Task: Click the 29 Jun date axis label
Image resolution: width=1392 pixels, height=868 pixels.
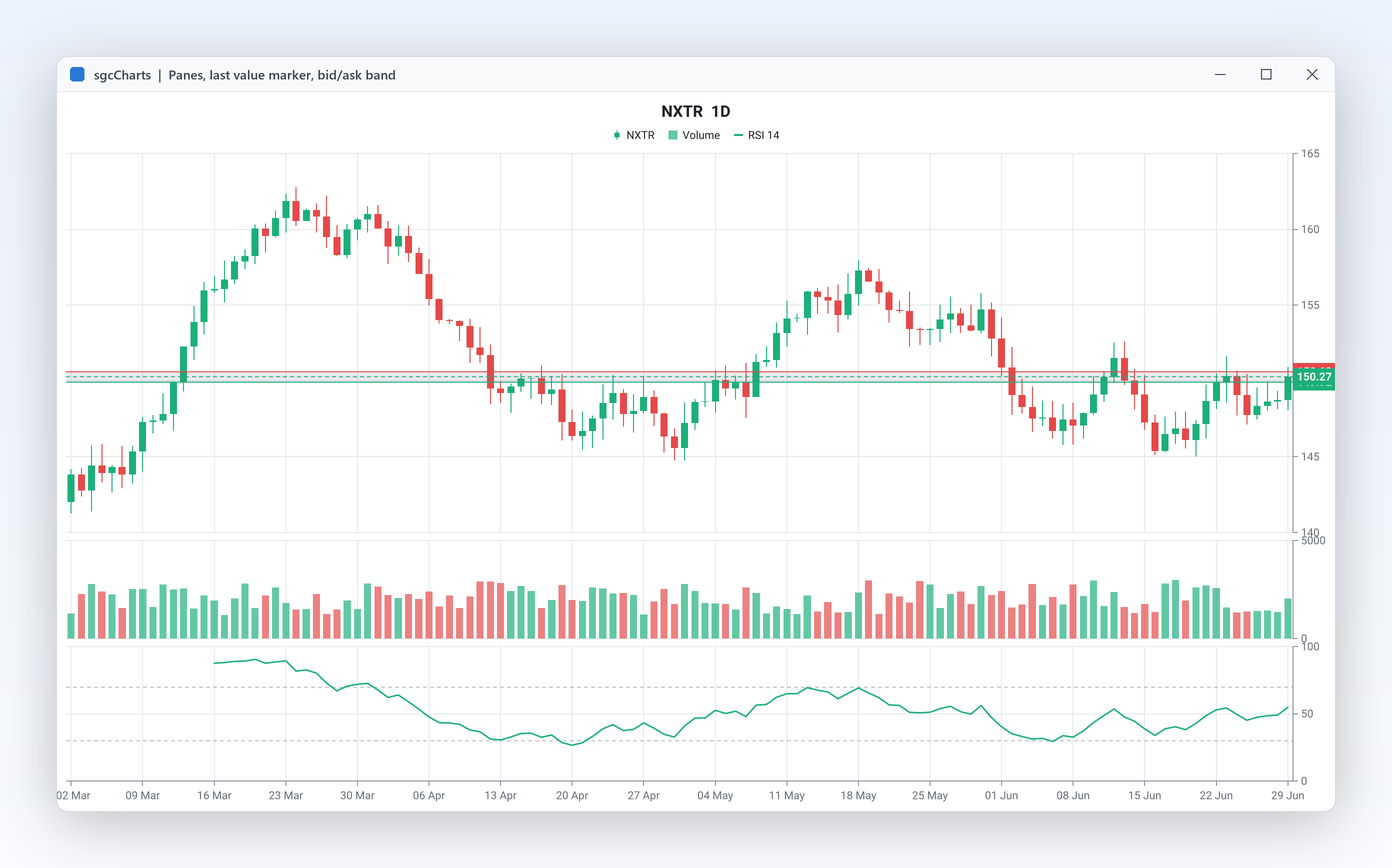Action: pos(1287,797)
